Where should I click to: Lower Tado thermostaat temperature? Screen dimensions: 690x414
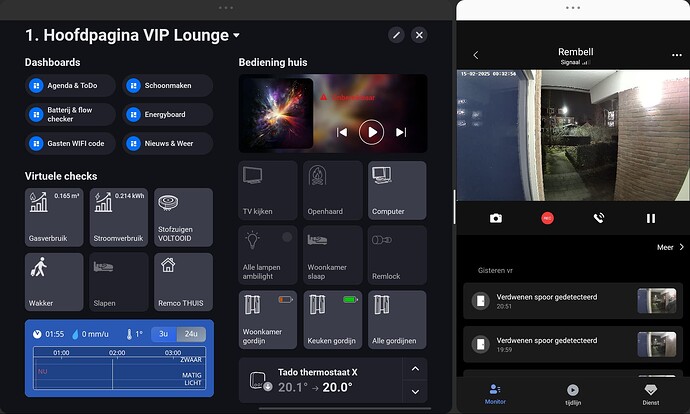[415, 392]
